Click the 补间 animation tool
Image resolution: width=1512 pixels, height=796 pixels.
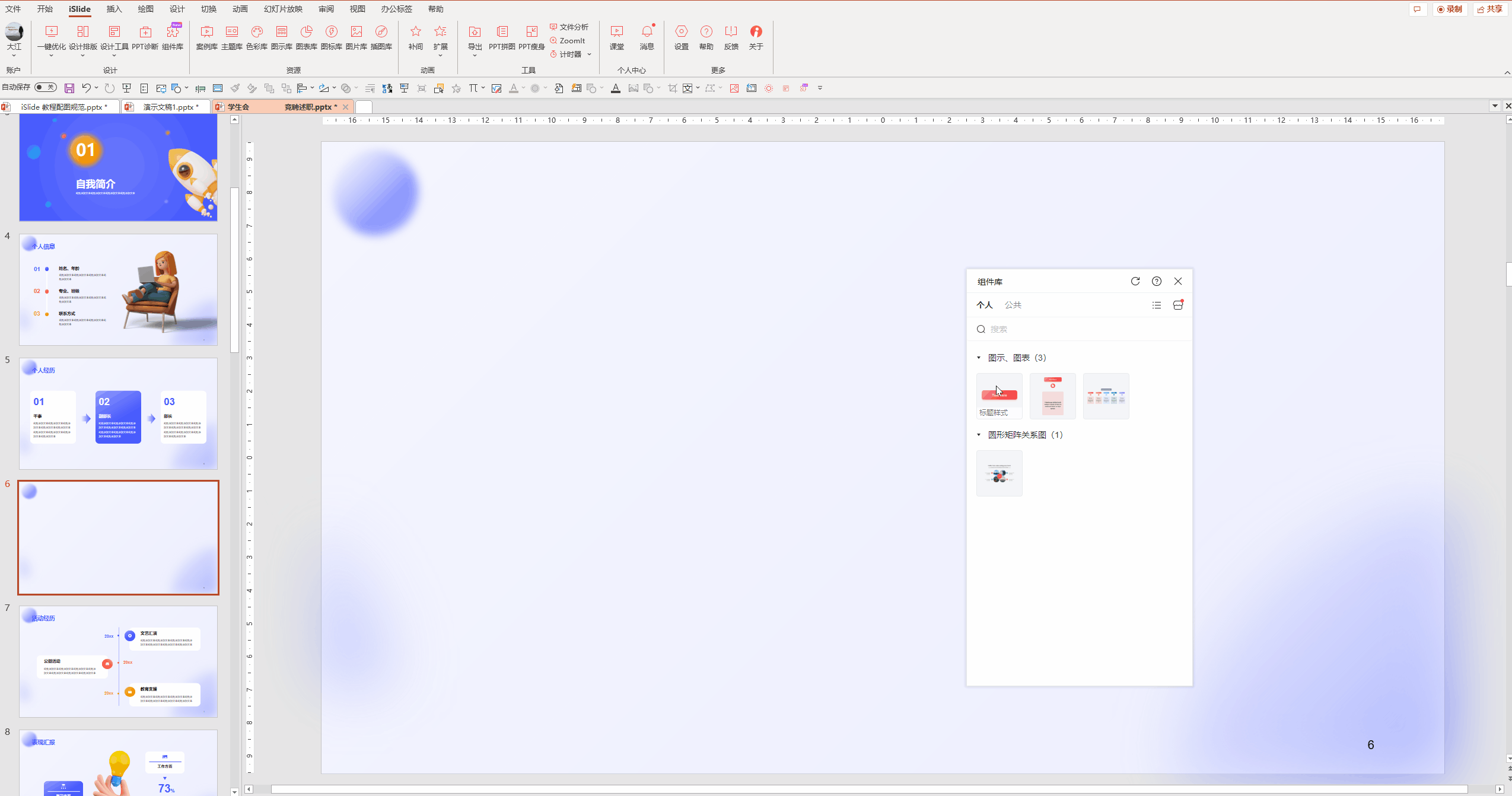pos(415,38)
